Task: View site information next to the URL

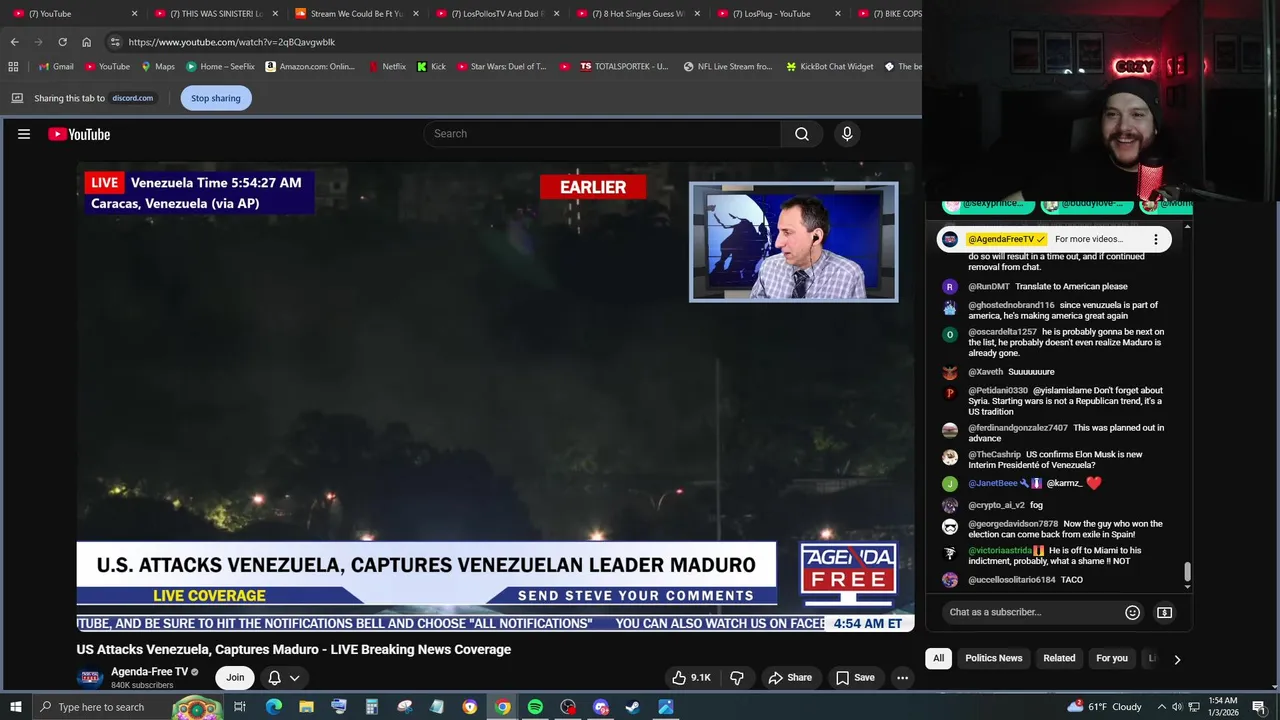Action: click(x=115, y=42)
